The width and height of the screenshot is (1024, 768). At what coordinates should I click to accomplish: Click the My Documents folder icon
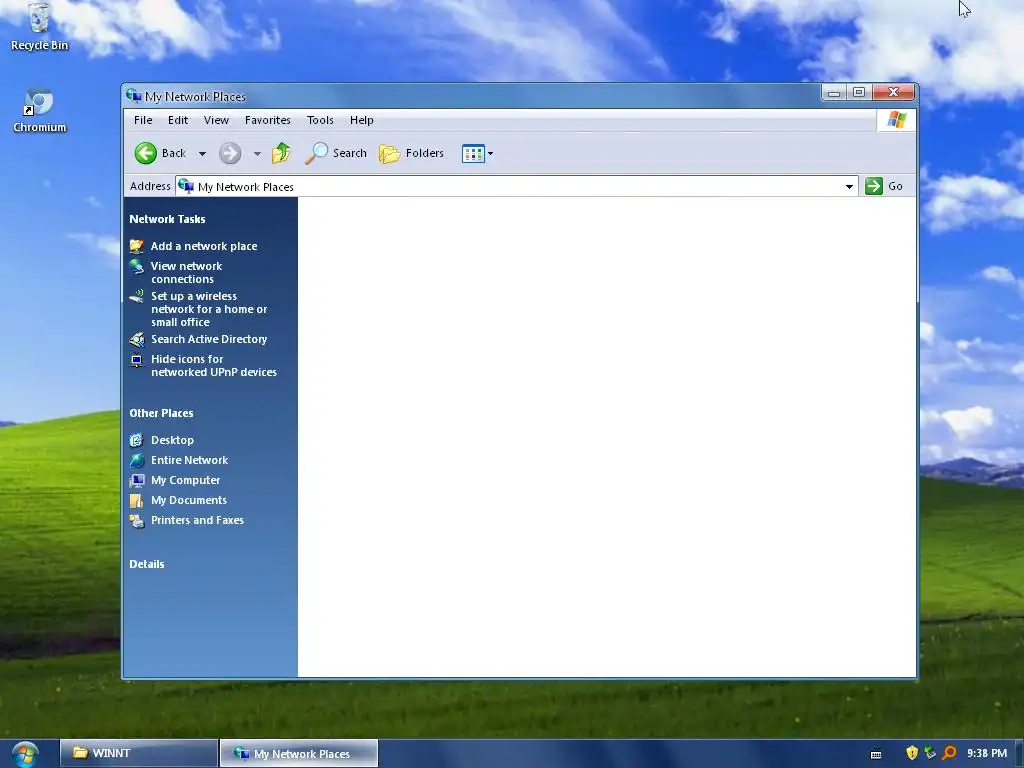click(136, 500)
